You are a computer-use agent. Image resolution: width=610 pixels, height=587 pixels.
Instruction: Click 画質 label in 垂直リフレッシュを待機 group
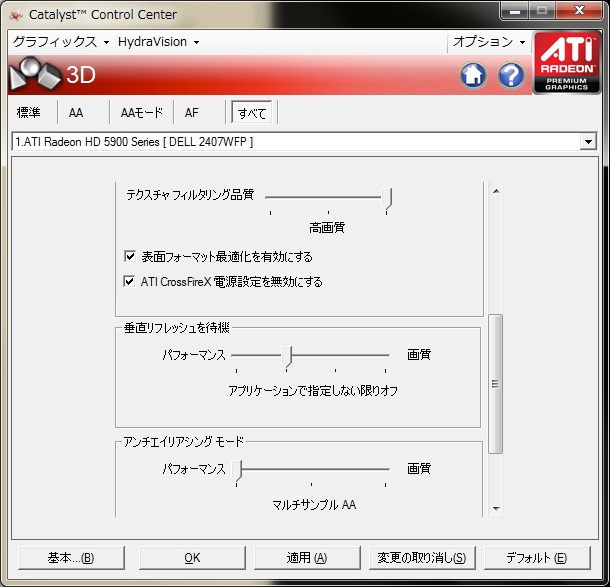pyautogui.click(x=419, y=354)
